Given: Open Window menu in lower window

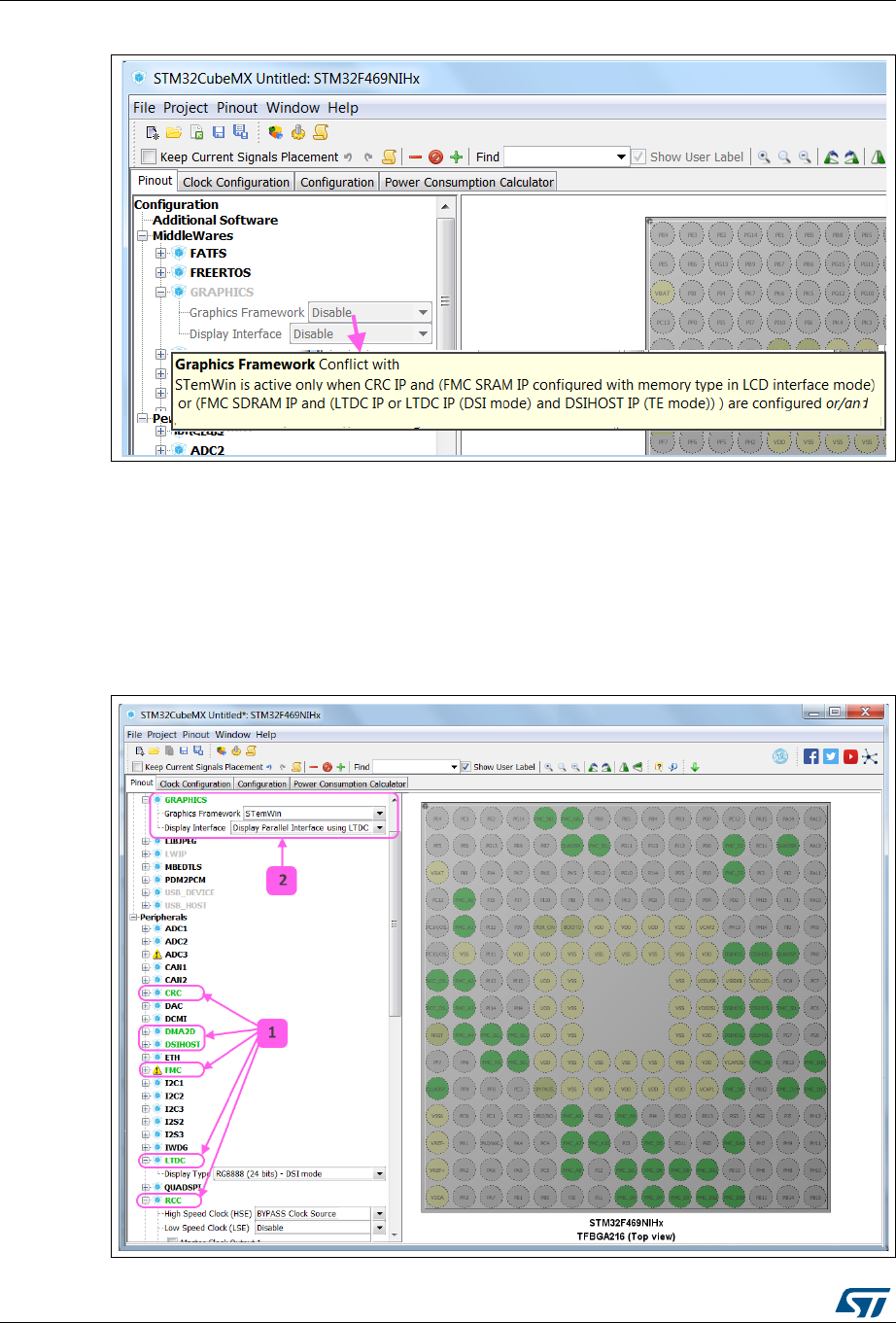Looking at the screenshot, I should pos(233,735).
